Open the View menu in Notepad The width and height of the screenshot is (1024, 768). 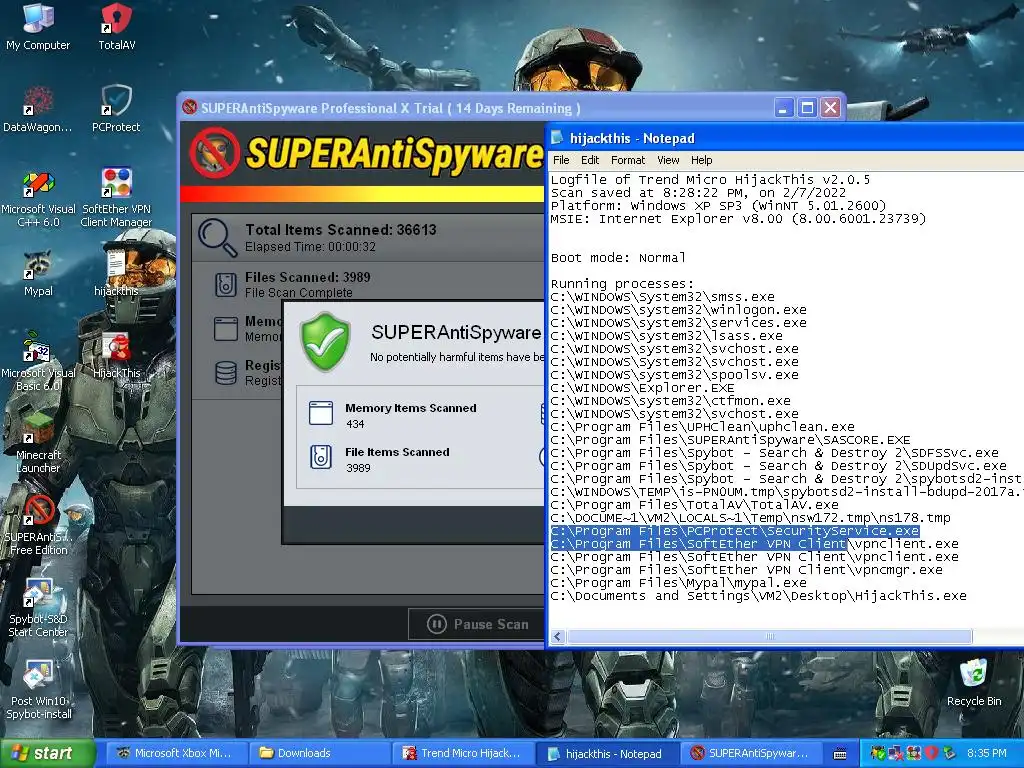(x=668, y=160)
